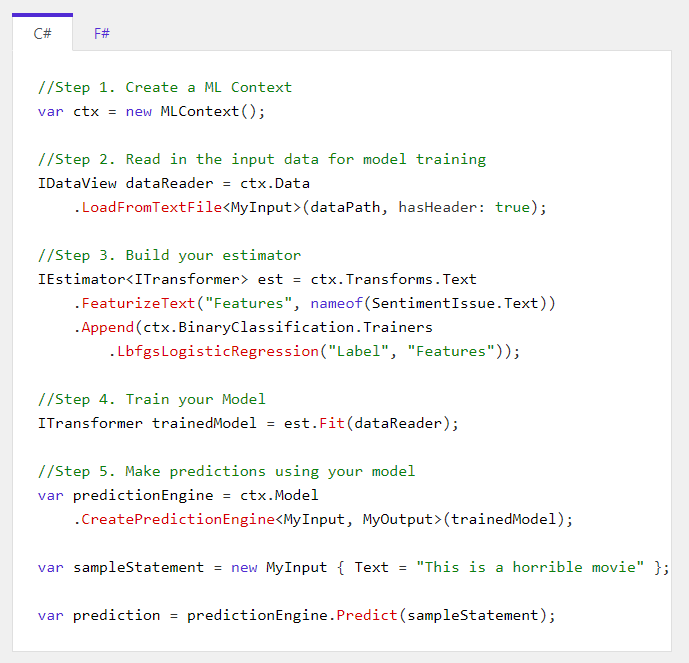Image resolution: width=689 pixels, height=663 pixels.
Task: Click "hasHeader: true" argument
Action: 464,207
